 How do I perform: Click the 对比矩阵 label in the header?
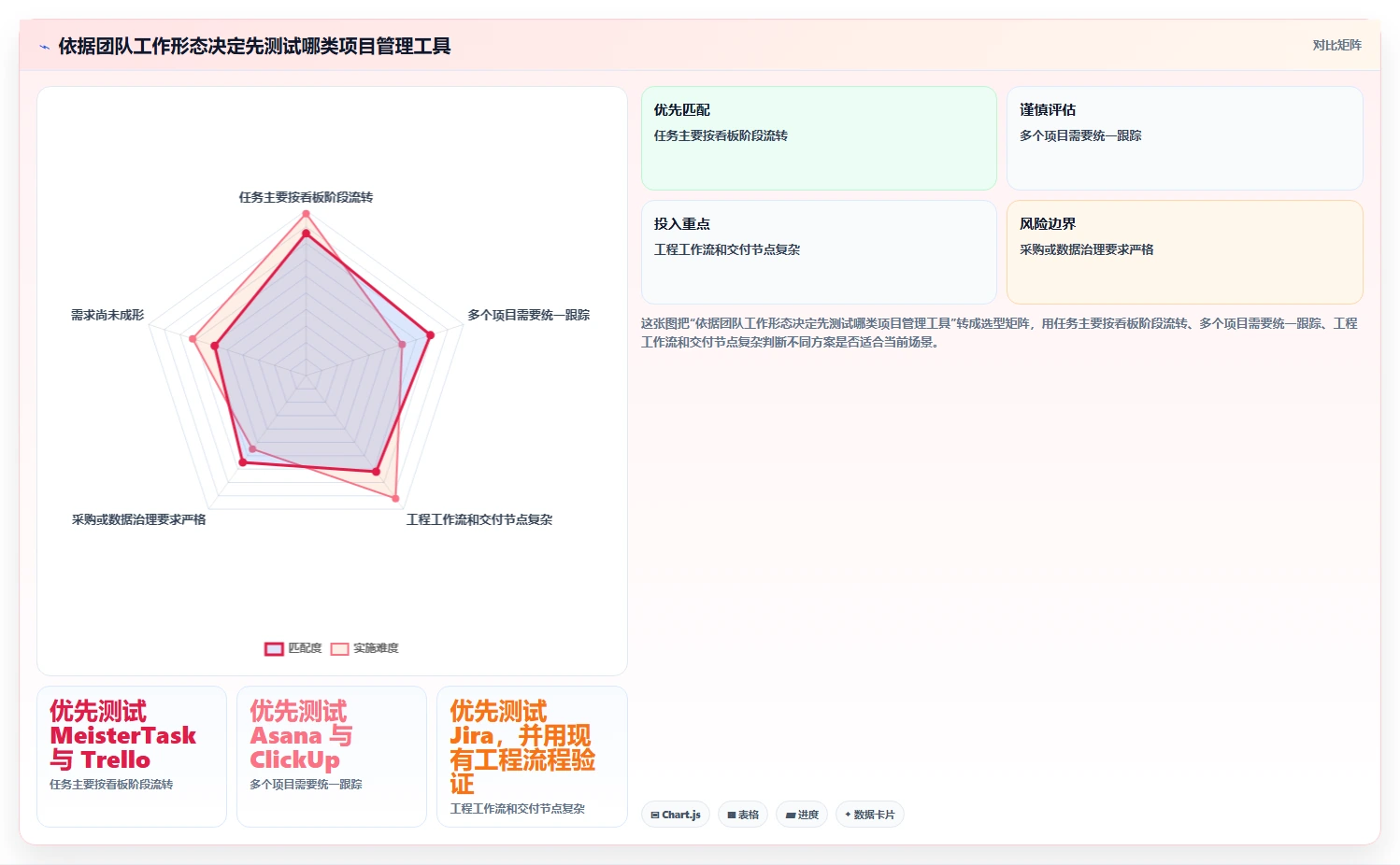(x=1336, y=45)
